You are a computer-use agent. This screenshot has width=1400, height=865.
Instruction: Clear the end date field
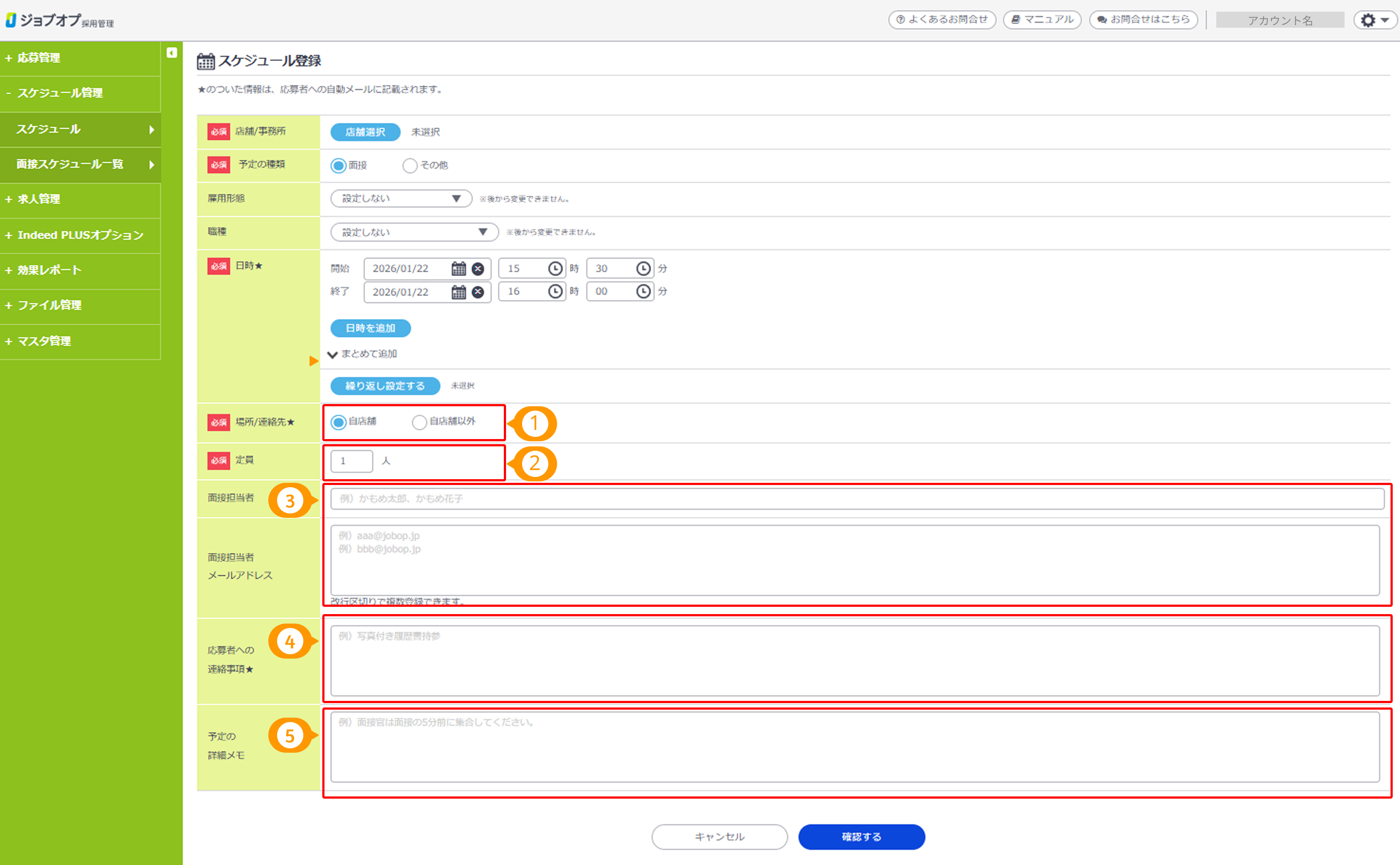click(478, 292)
